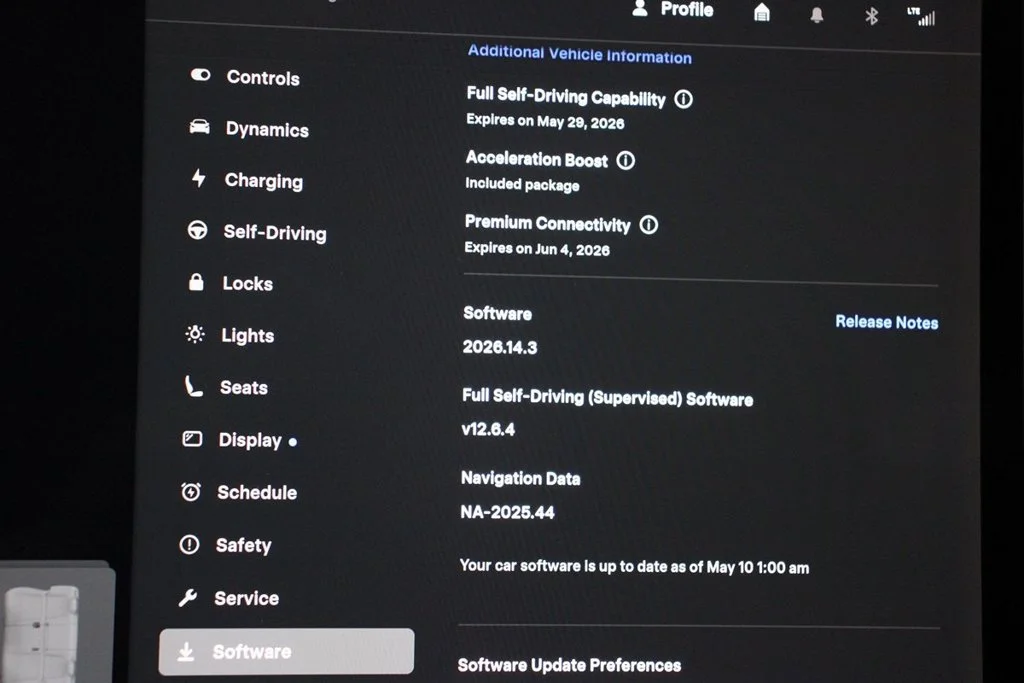The width and height of the screenshot is (1024, 683).
Task: Tap the LTE signal strength icon
Action: coord(921,16)
